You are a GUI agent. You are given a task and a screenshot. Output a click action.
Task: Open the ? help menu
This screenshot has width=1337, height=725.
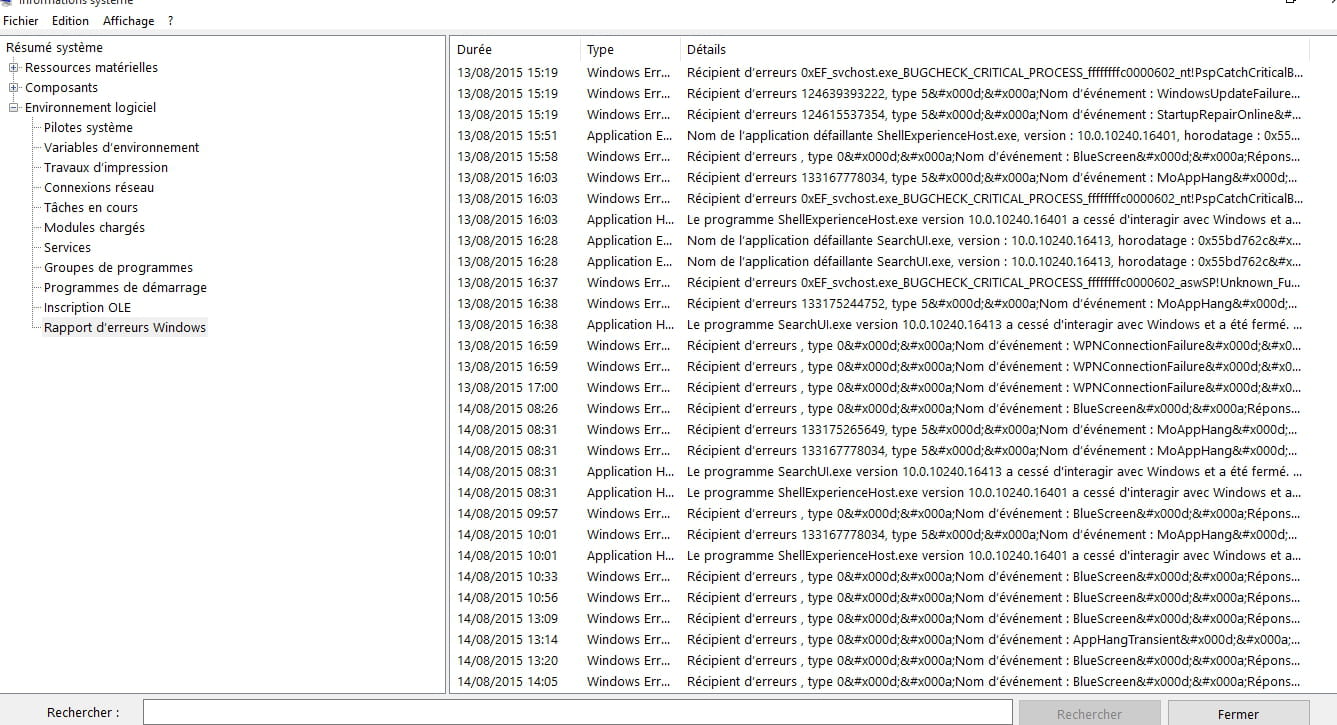point(170,21)
